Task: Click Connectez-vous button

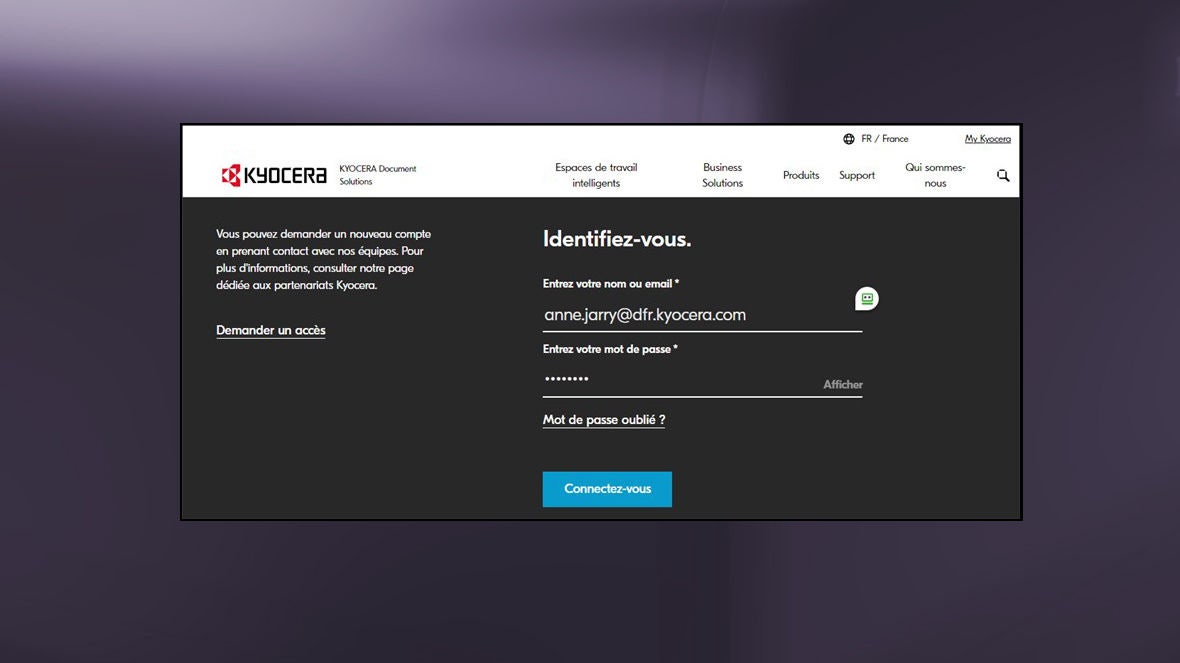Action: tap(607, 489)
